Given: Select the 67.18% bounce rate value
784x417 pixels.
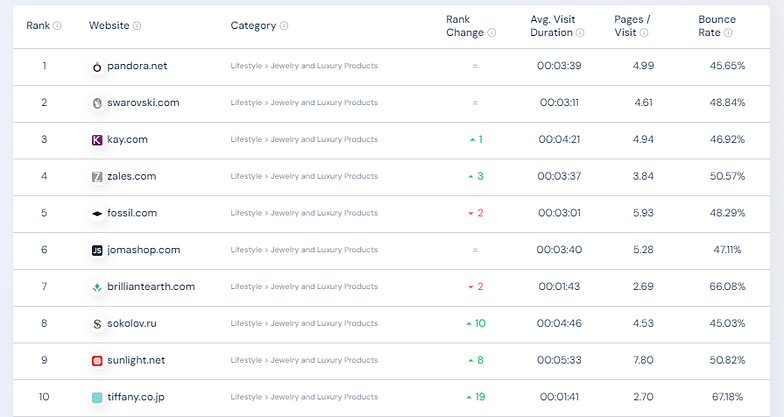Looking at the screenshot, I should pos(727,397).
